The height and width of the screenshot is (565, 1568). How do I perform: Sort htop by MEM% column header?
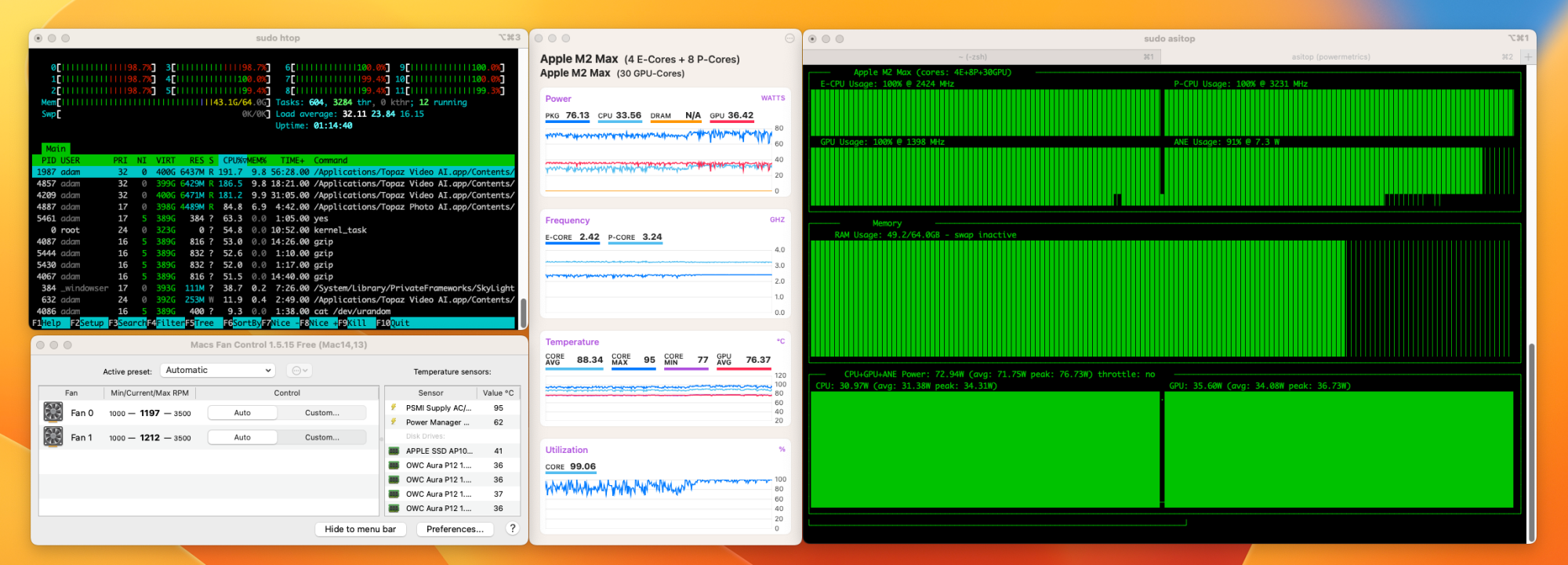[x=257, y=160]
